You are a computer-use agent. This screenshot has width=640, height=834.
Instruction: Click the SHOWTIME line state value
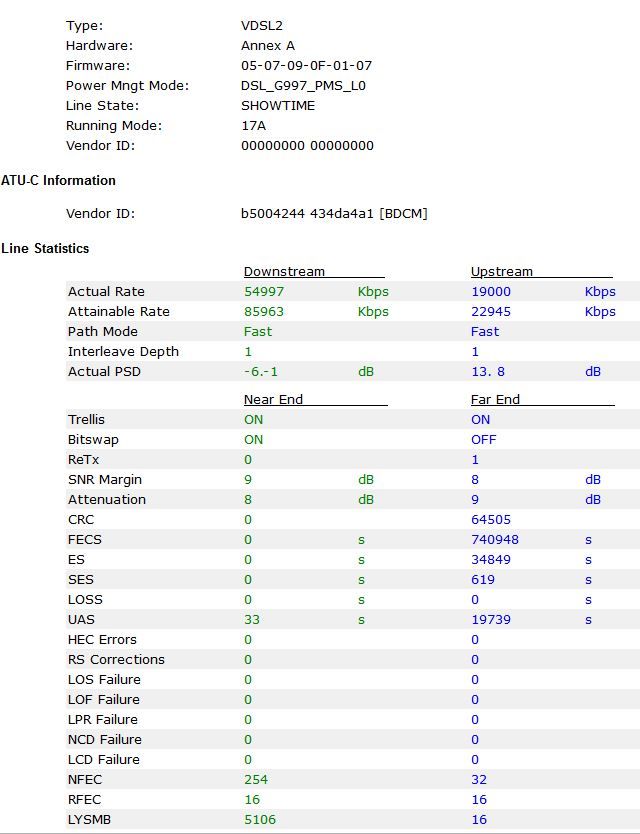278,105
